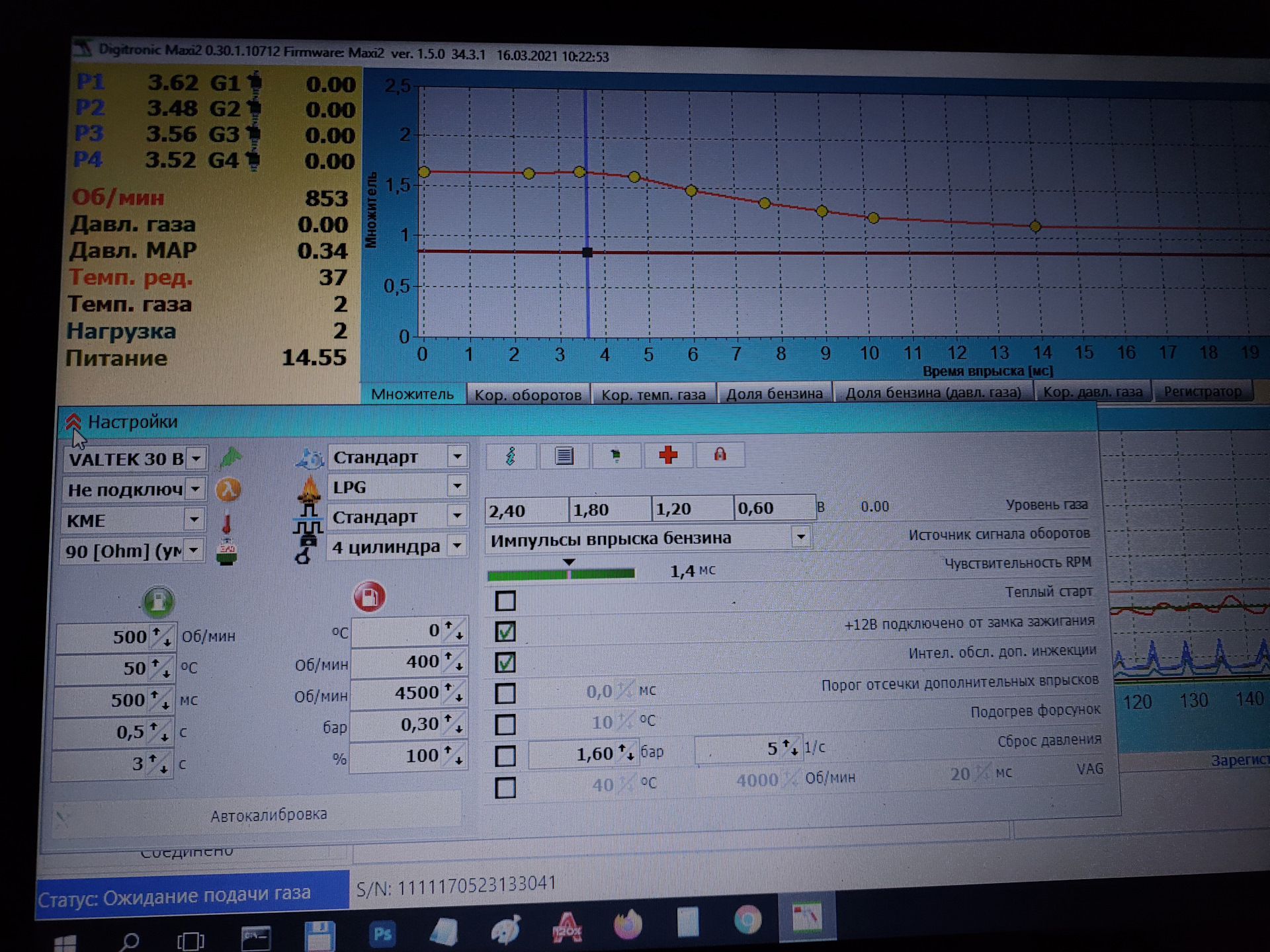Click the red gas canister round icon

369,597
